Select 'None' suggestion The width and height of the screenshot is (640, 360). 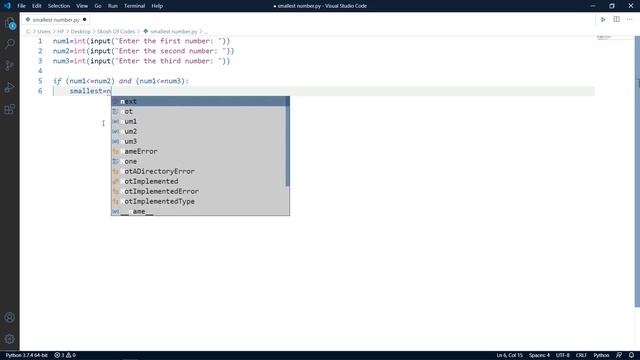(x=198, y=161)
